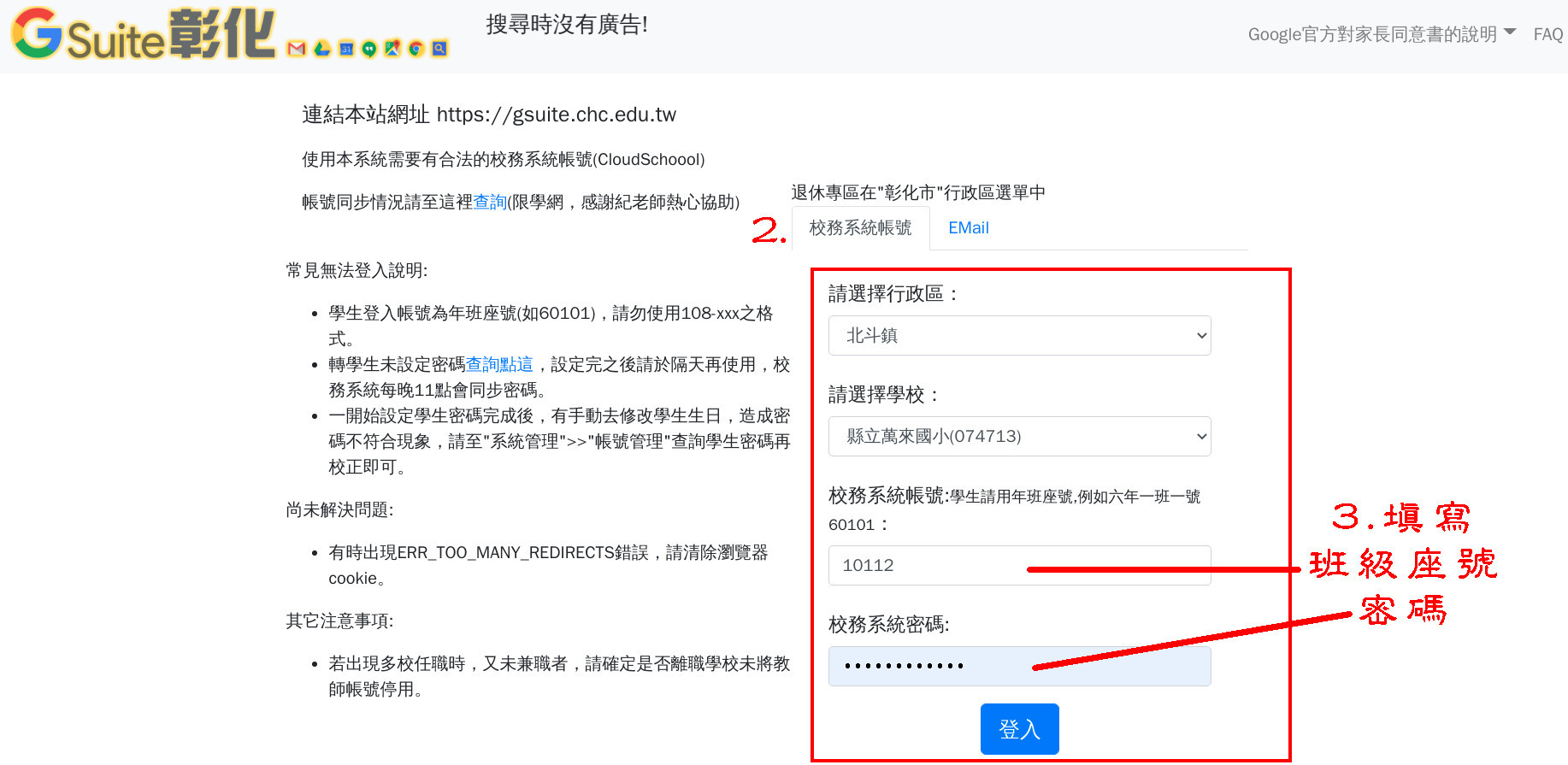Image resolution: width=1568 pixels, height=765 pixels.
Task: Click the 搜尋時沒有廣告! header text
Action: click(x=567, y=25)
